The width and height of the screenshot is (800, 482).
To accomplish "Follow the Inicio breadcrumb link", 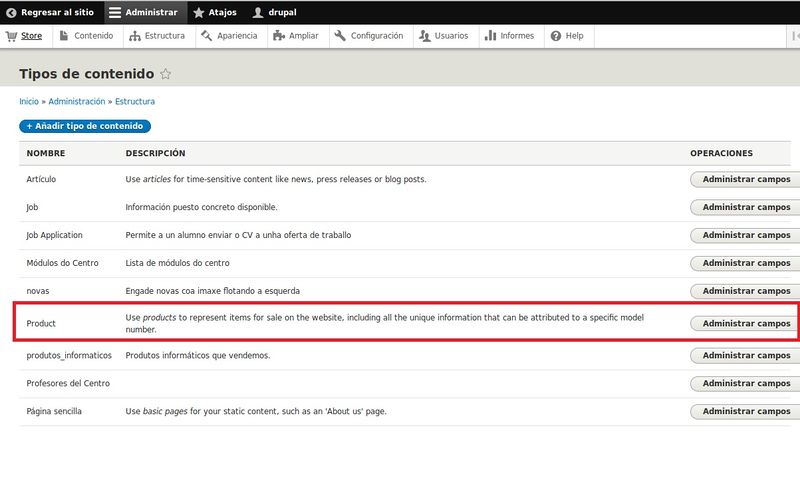I will 29,102.
